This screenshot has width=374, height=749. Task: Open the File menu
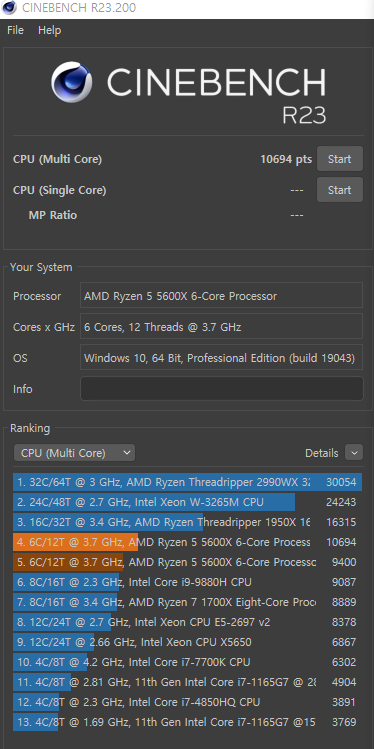[x=15, y=30]
